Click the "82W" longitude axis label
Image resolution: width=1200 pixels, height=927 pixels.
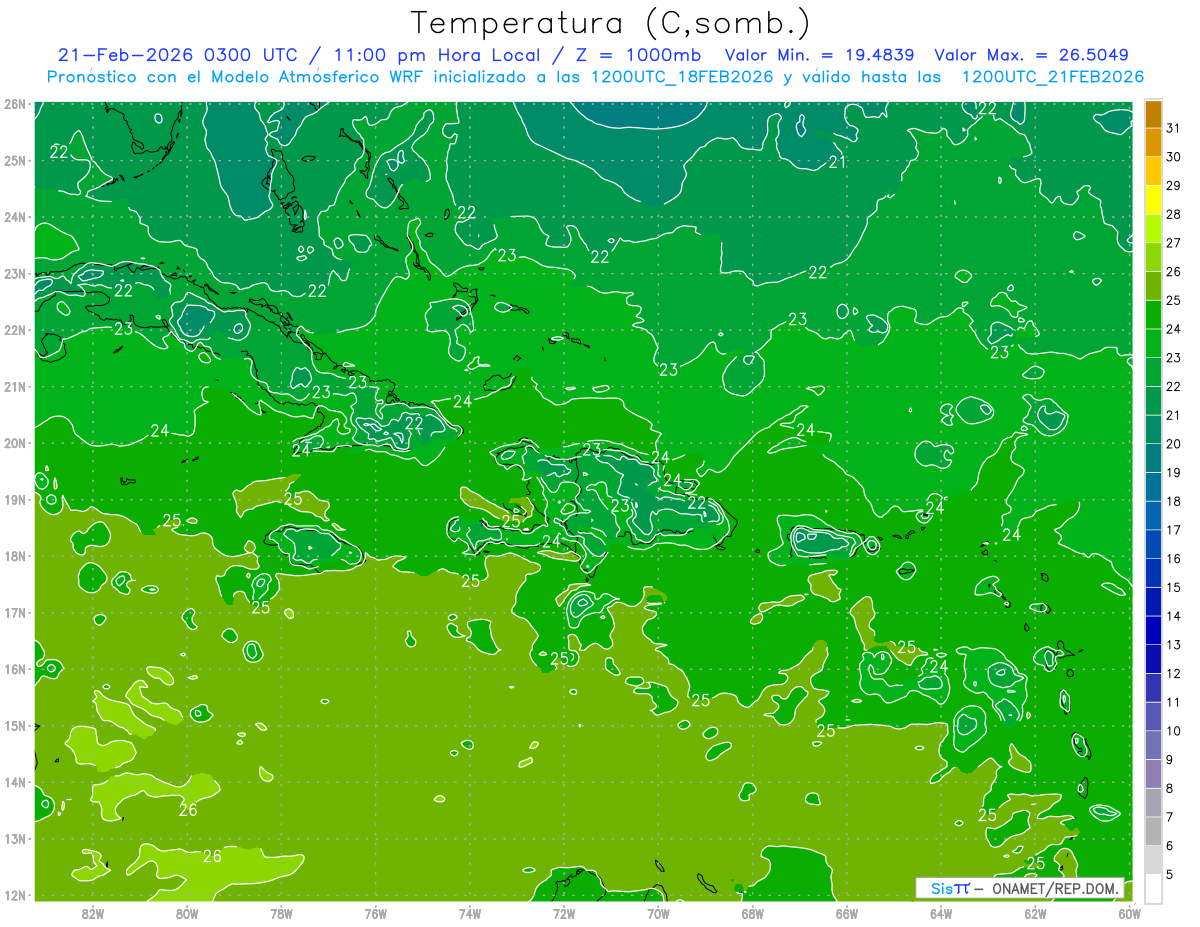pyautogui.click(x=93, y=913)
